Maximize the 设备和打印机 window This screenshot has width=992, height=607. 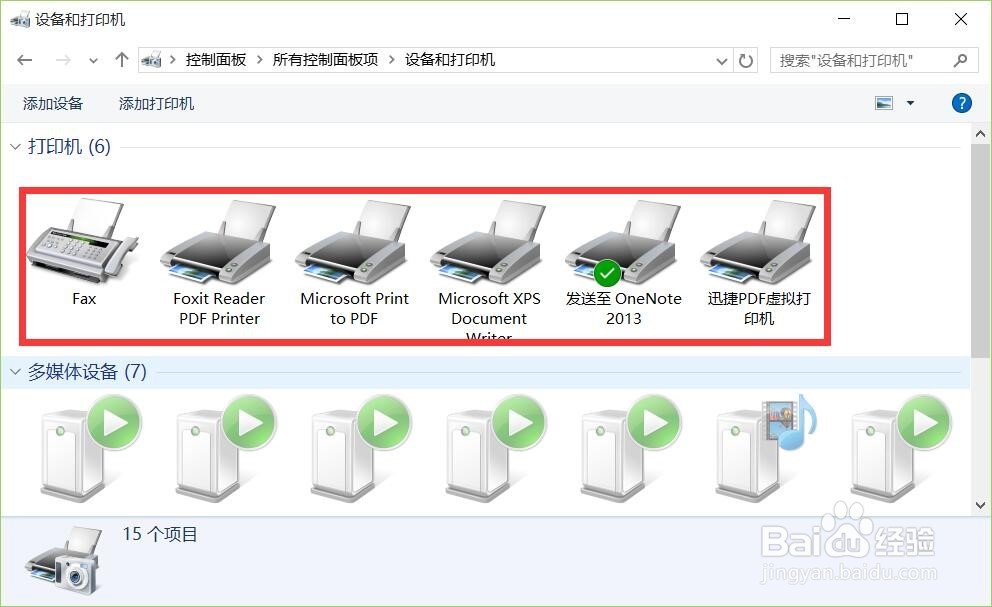[x=902, y=19]
